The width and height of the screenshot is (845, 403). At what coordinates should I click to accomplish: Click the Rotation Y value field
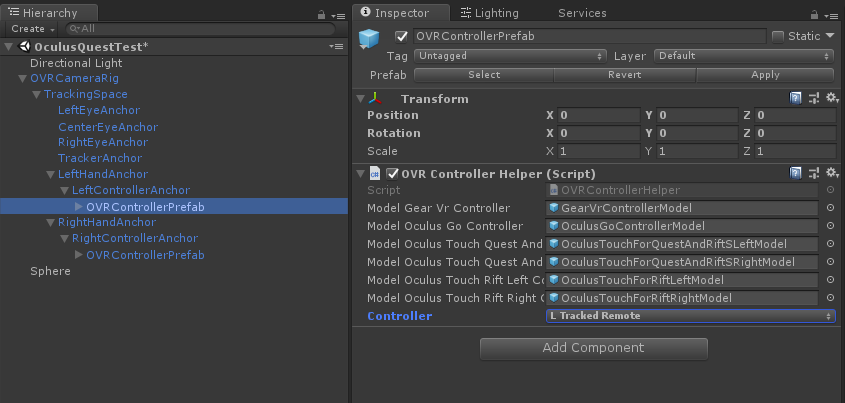coord(697,133)
